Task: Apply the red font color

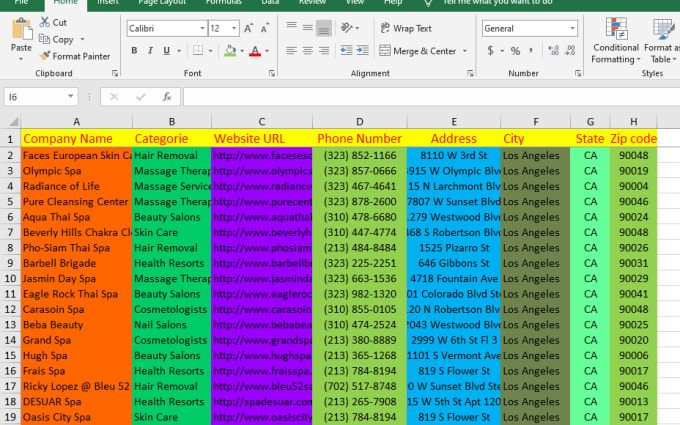Action: pyautogui.click(x=255, y=50)
